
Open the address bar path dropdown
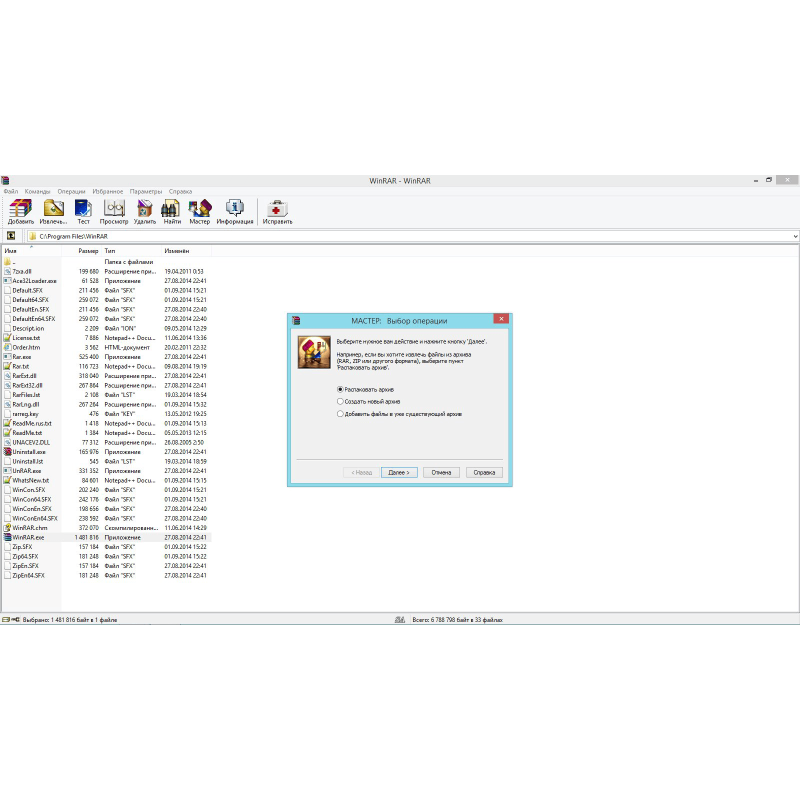point(795,235)
